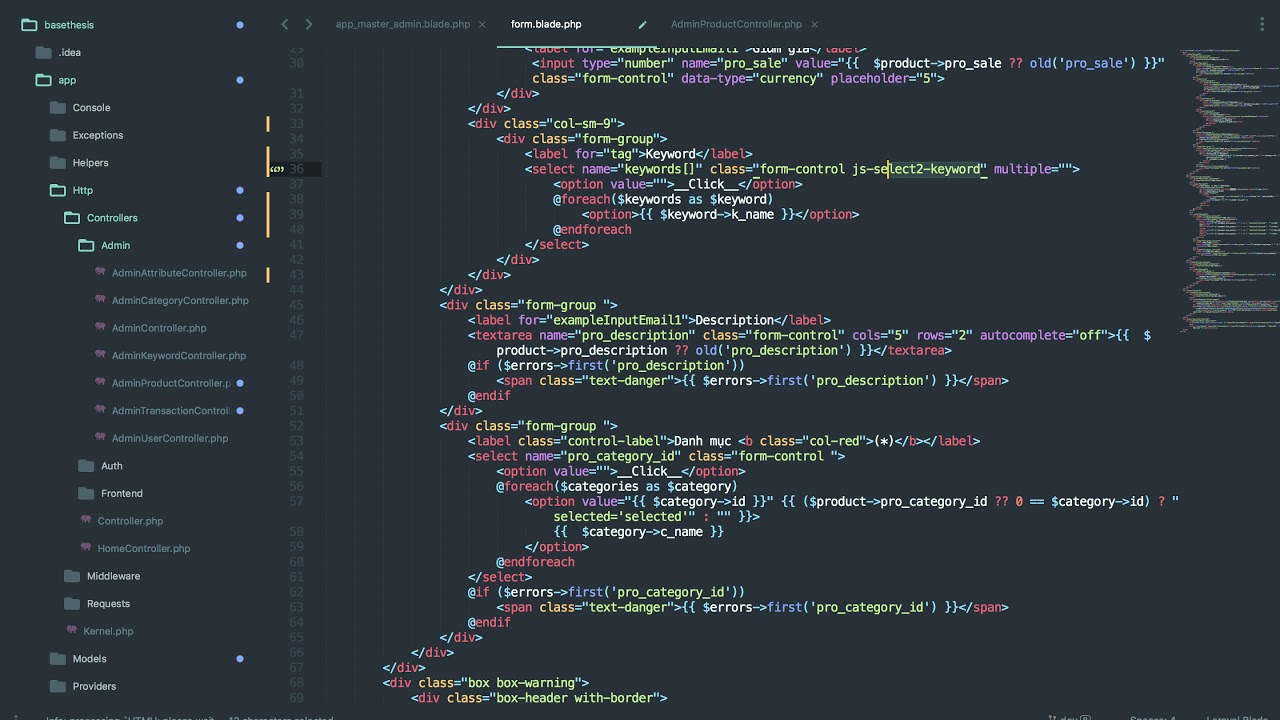Screen dimensions: 1280x720
Task: Click $category->c_name on line 58
Action: click(642, 532)
